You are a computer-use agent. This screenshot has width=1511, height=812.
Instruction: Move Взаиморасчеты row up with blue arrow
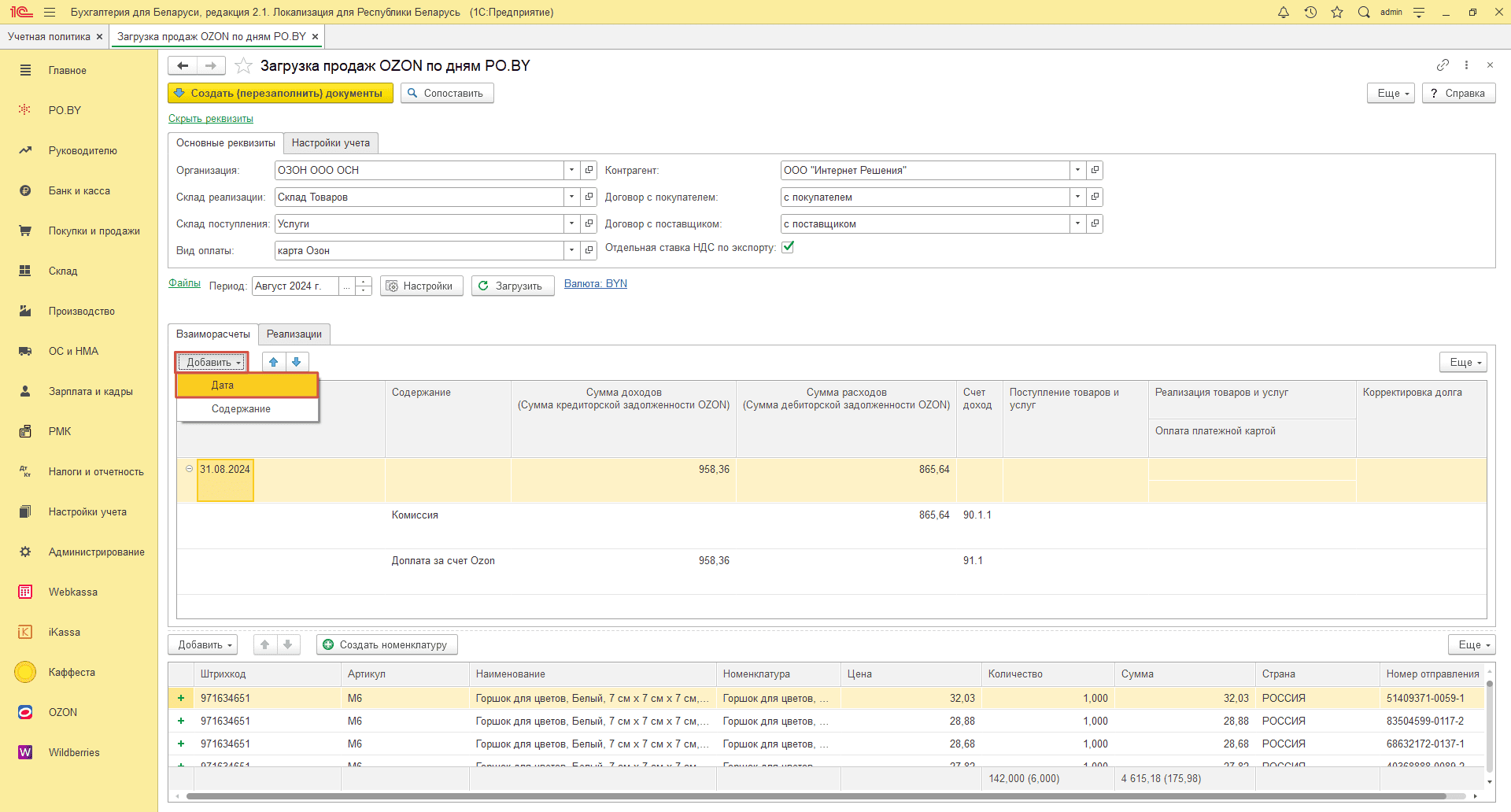point(273,362)
